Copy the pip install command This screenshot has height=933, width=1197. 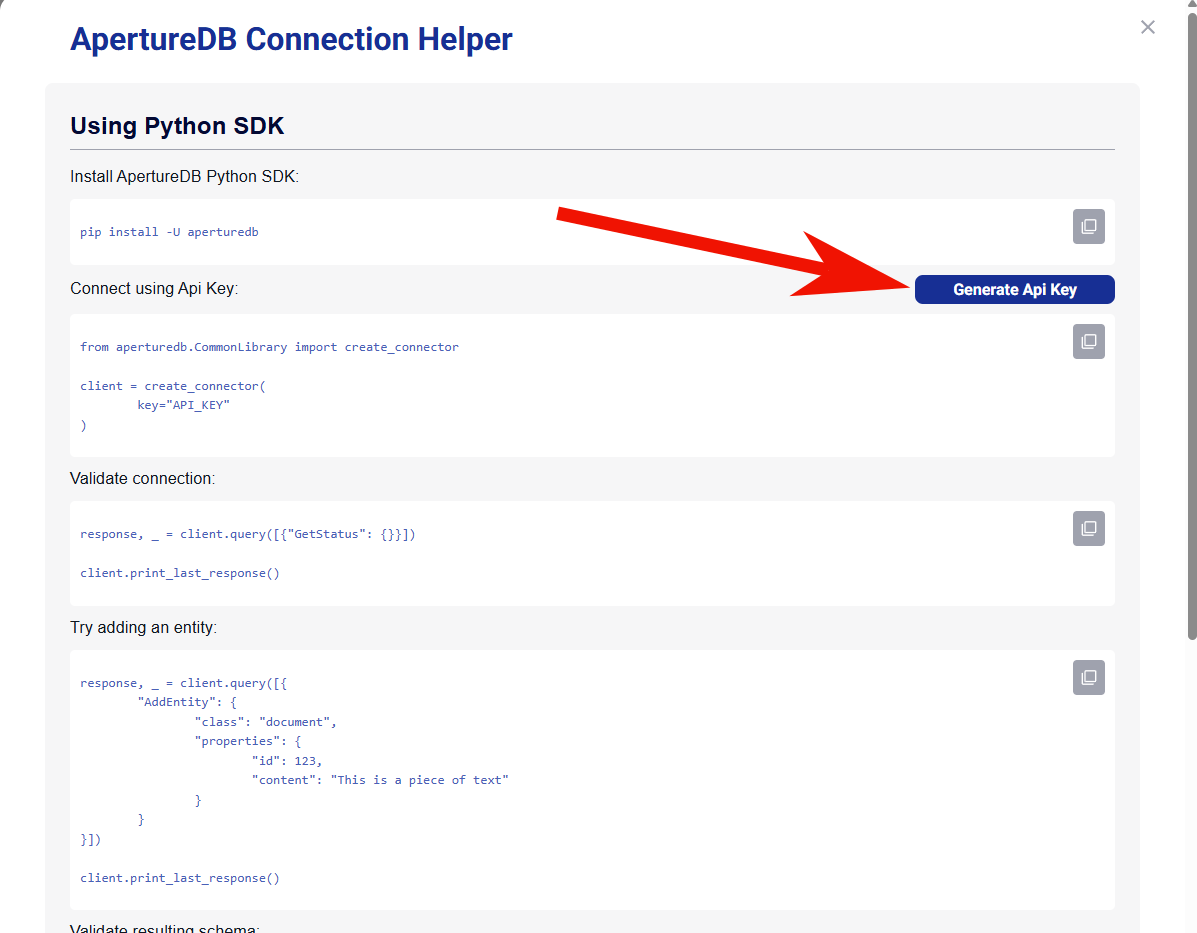pos(1089,227)
